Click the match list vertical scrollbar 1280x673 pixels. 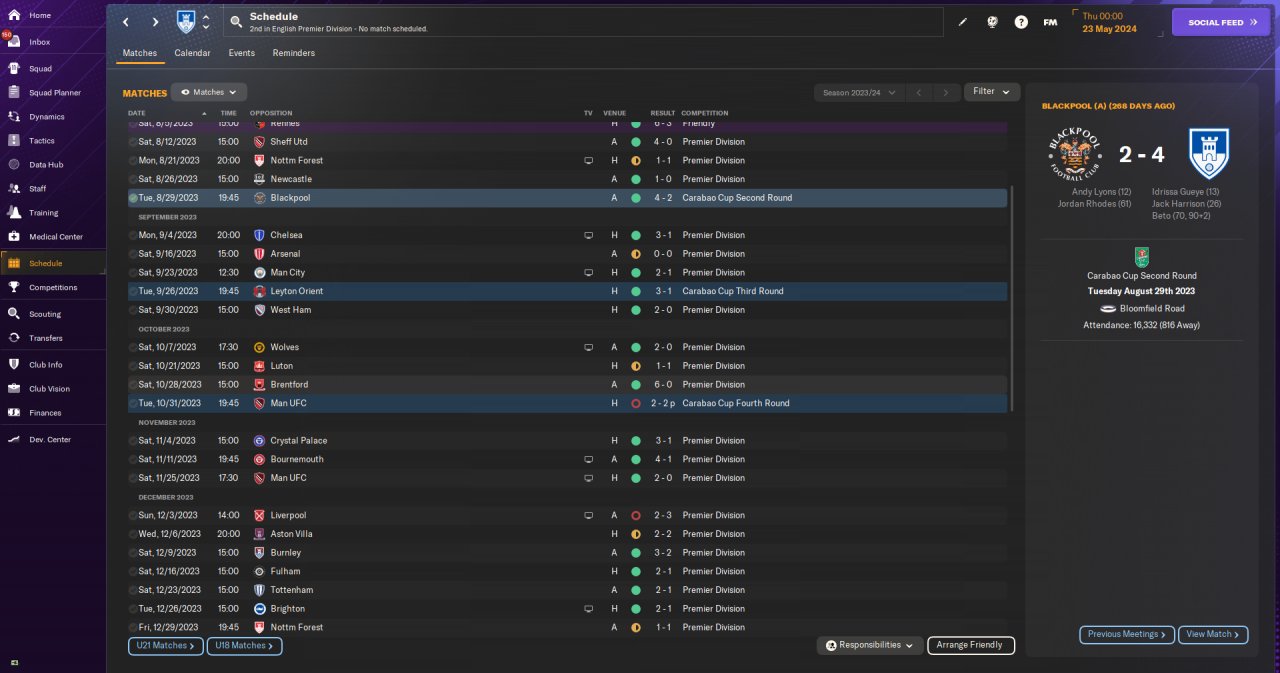point(1012,298)
